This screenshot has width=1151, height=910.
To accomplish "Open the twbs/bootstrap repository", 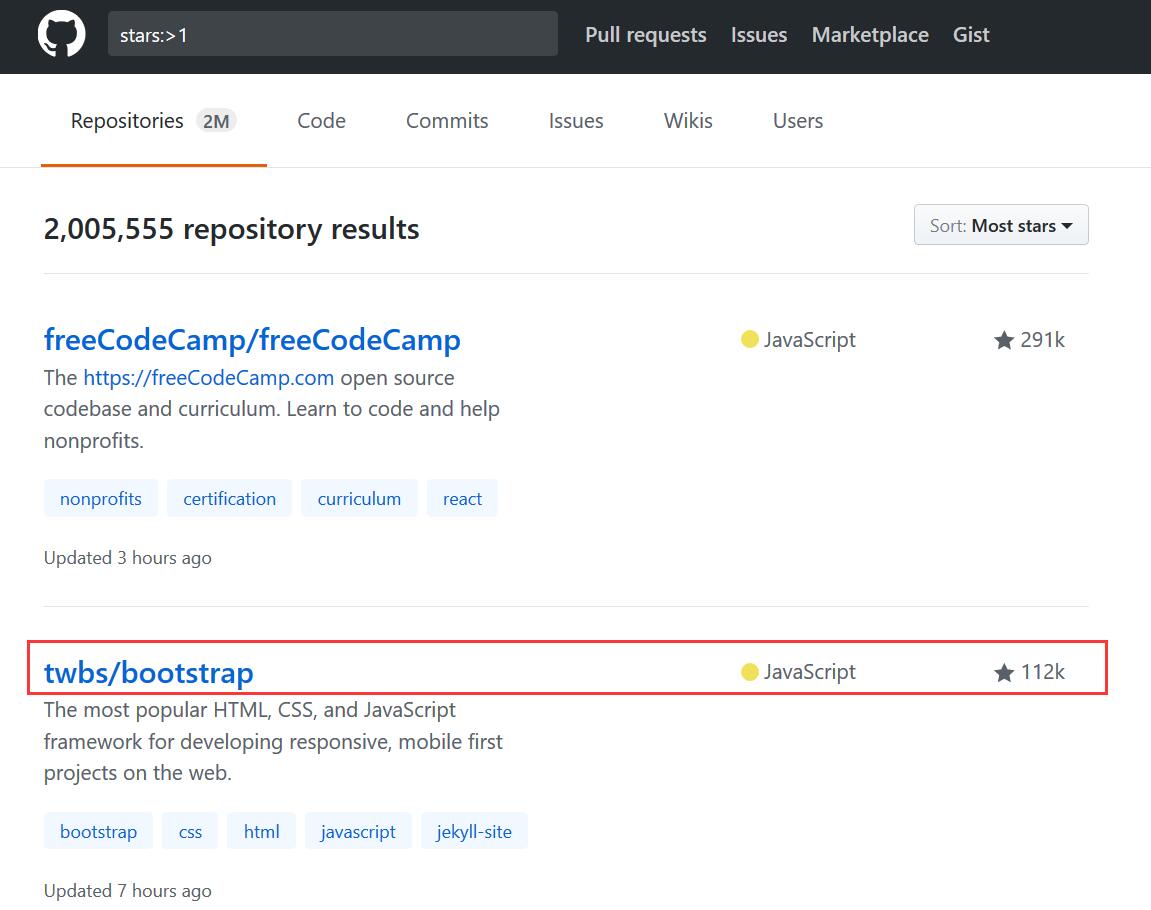I will [148, 672].
